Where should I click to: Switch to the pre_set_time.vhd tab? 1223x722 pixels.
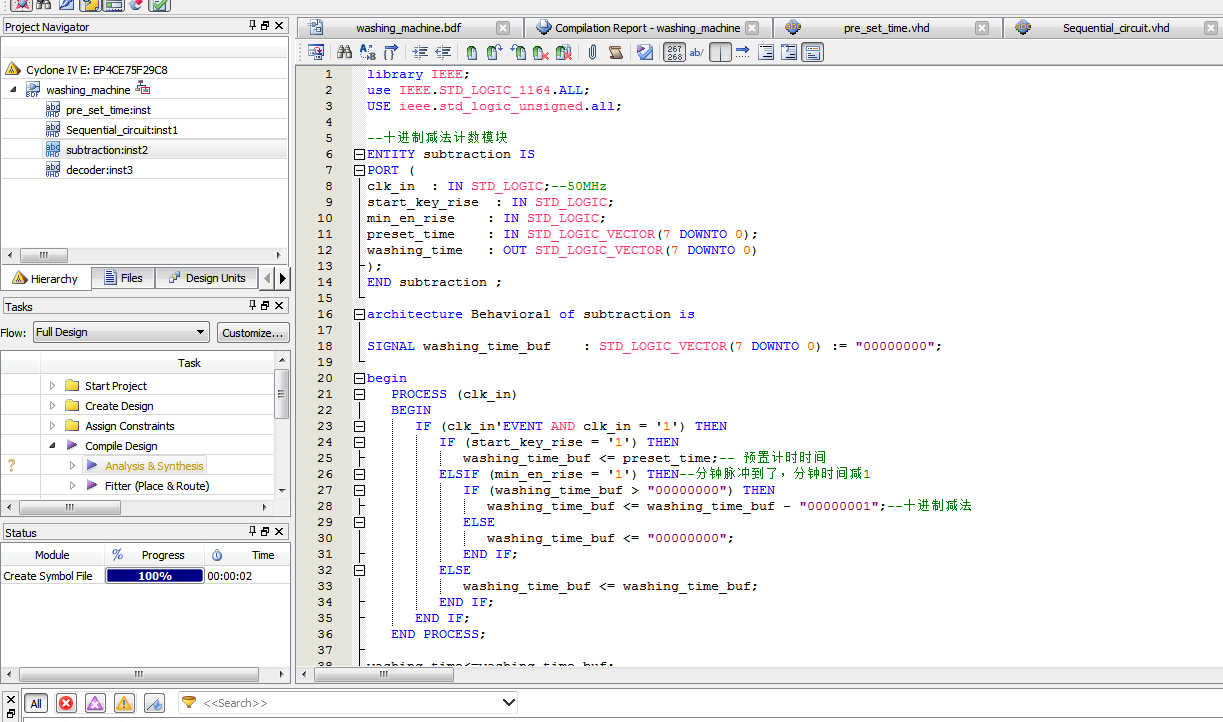pos(886,28)
